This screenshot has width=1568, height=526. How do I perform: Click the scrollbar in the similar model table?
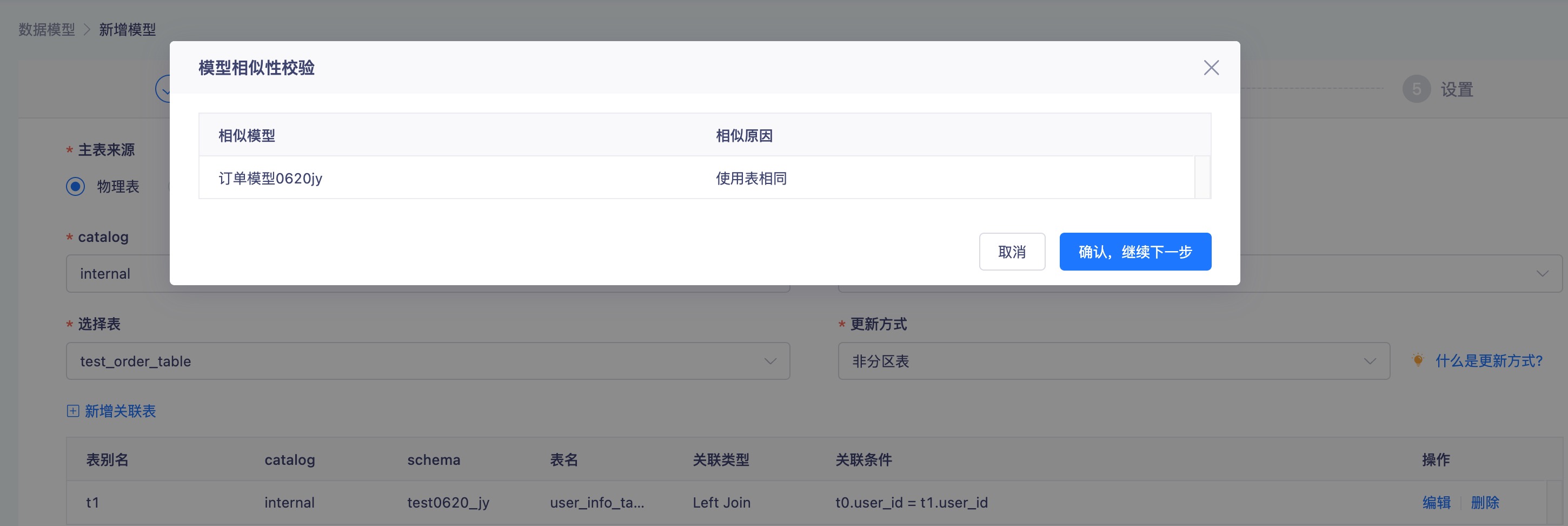[x=1202, y=177]
